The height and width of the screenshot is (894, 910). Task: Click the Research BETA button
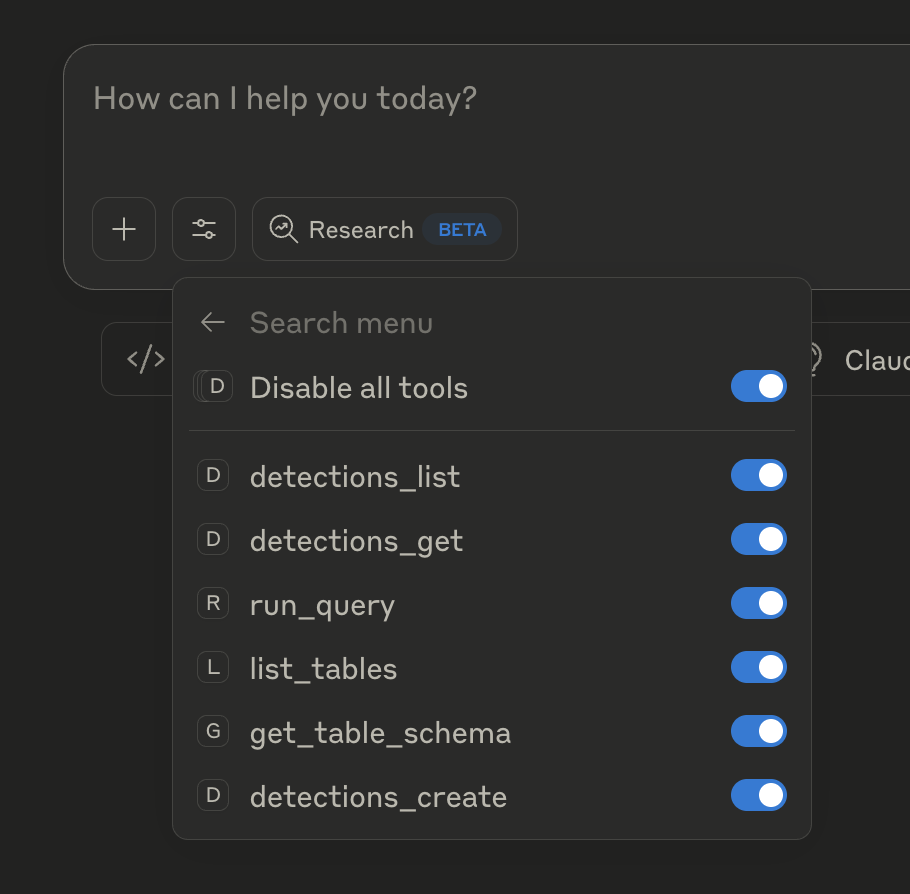pyautogui.click(x=384, y=229)
